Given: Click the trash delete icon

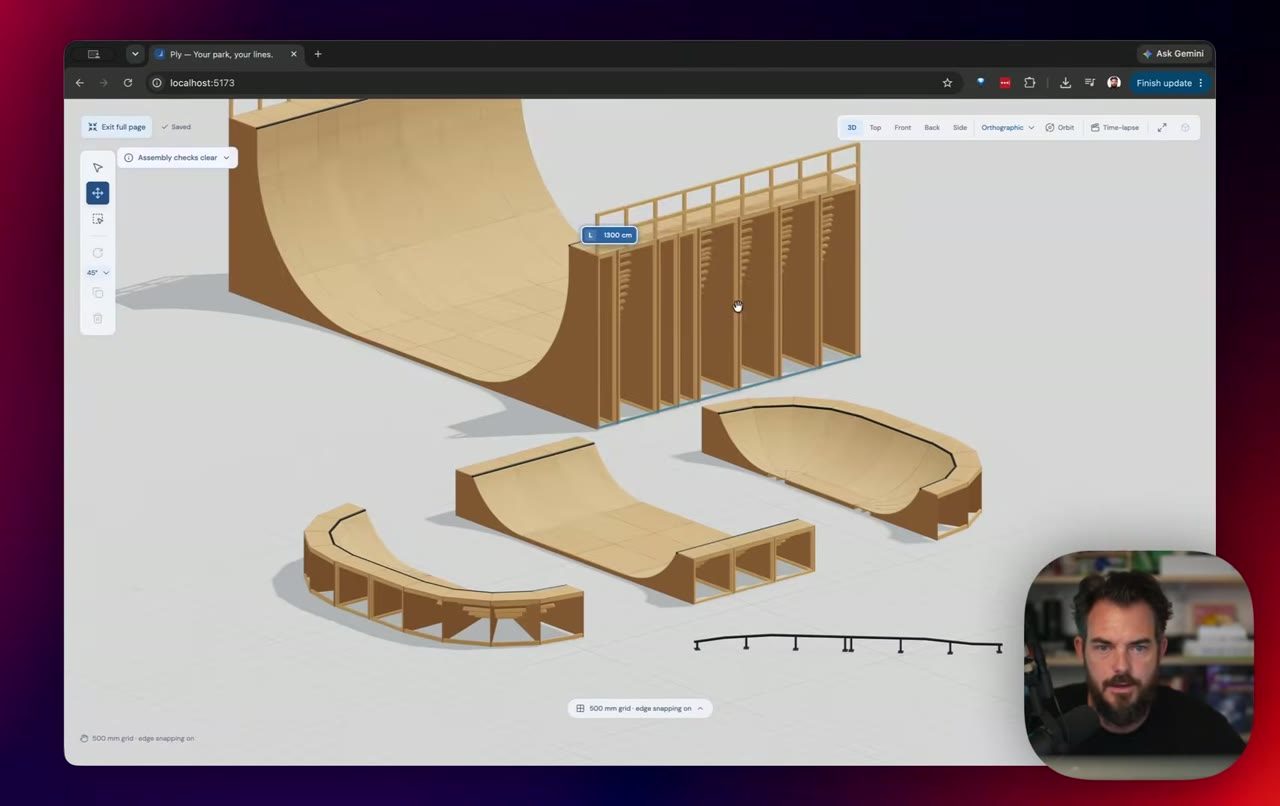Looking at the screenshot, I should click(x=97, y=318).
